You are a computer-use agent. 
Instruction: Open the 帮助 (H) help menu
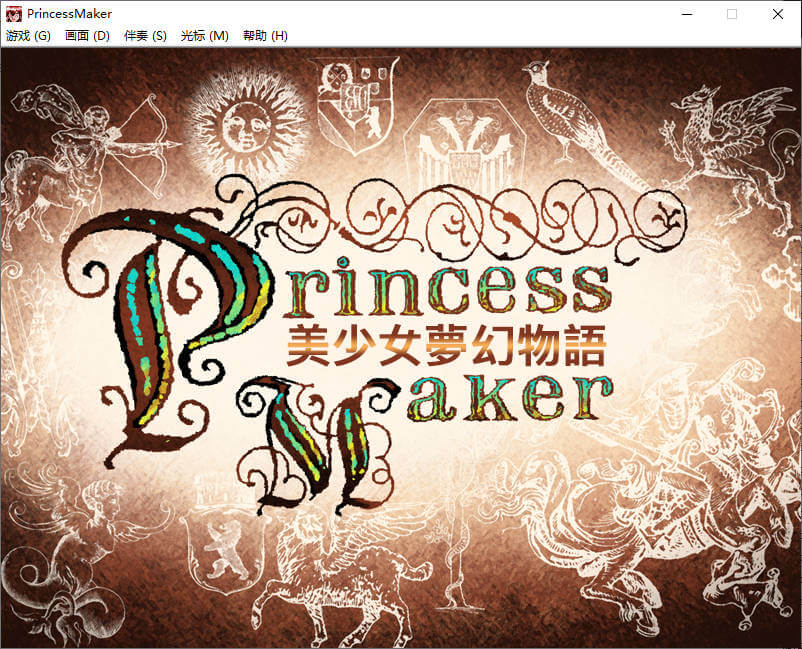(264, 36)
